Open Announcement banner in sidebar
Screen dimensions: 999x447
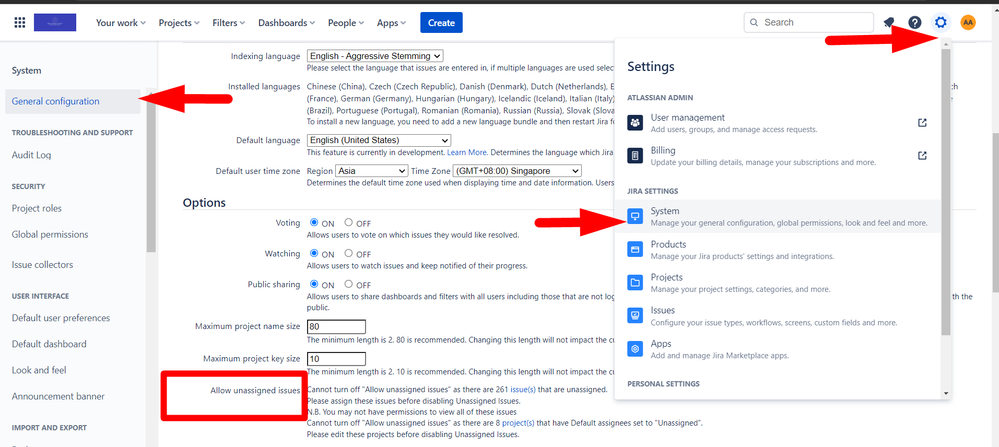58,396
